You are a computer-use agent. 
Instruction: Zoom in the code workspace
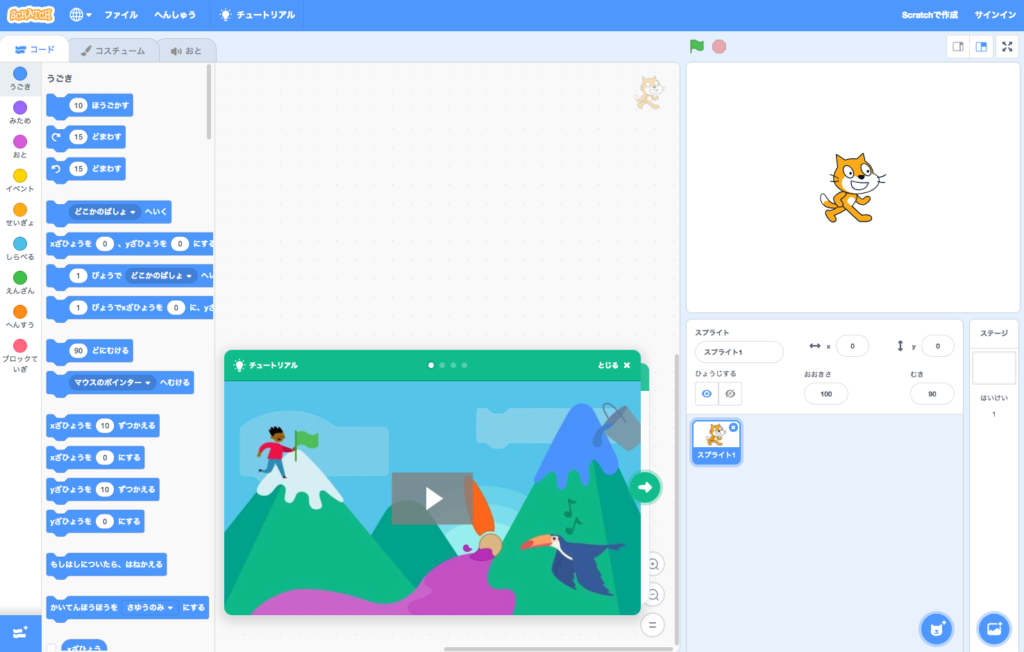point(653,564)
